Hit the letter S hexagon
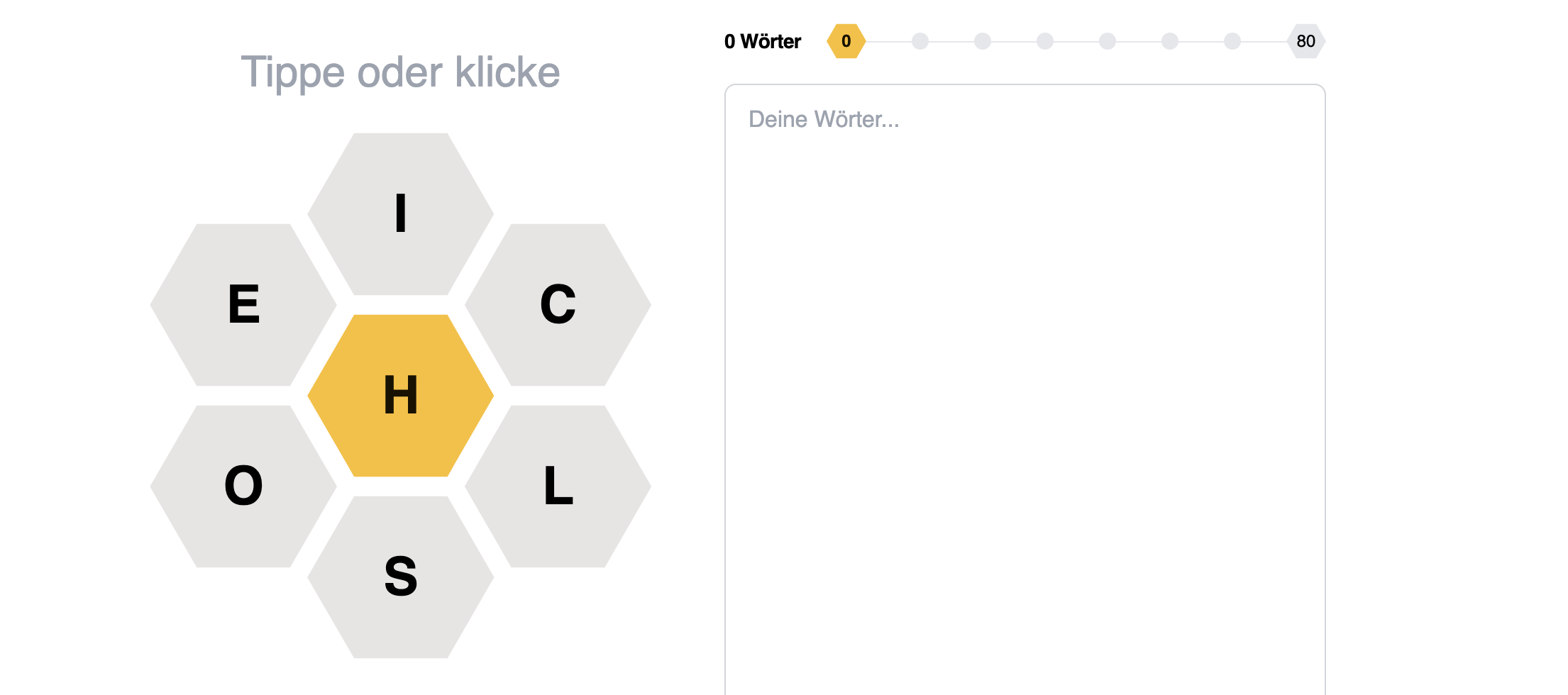The image size is (1568, 695). [400, 577]
